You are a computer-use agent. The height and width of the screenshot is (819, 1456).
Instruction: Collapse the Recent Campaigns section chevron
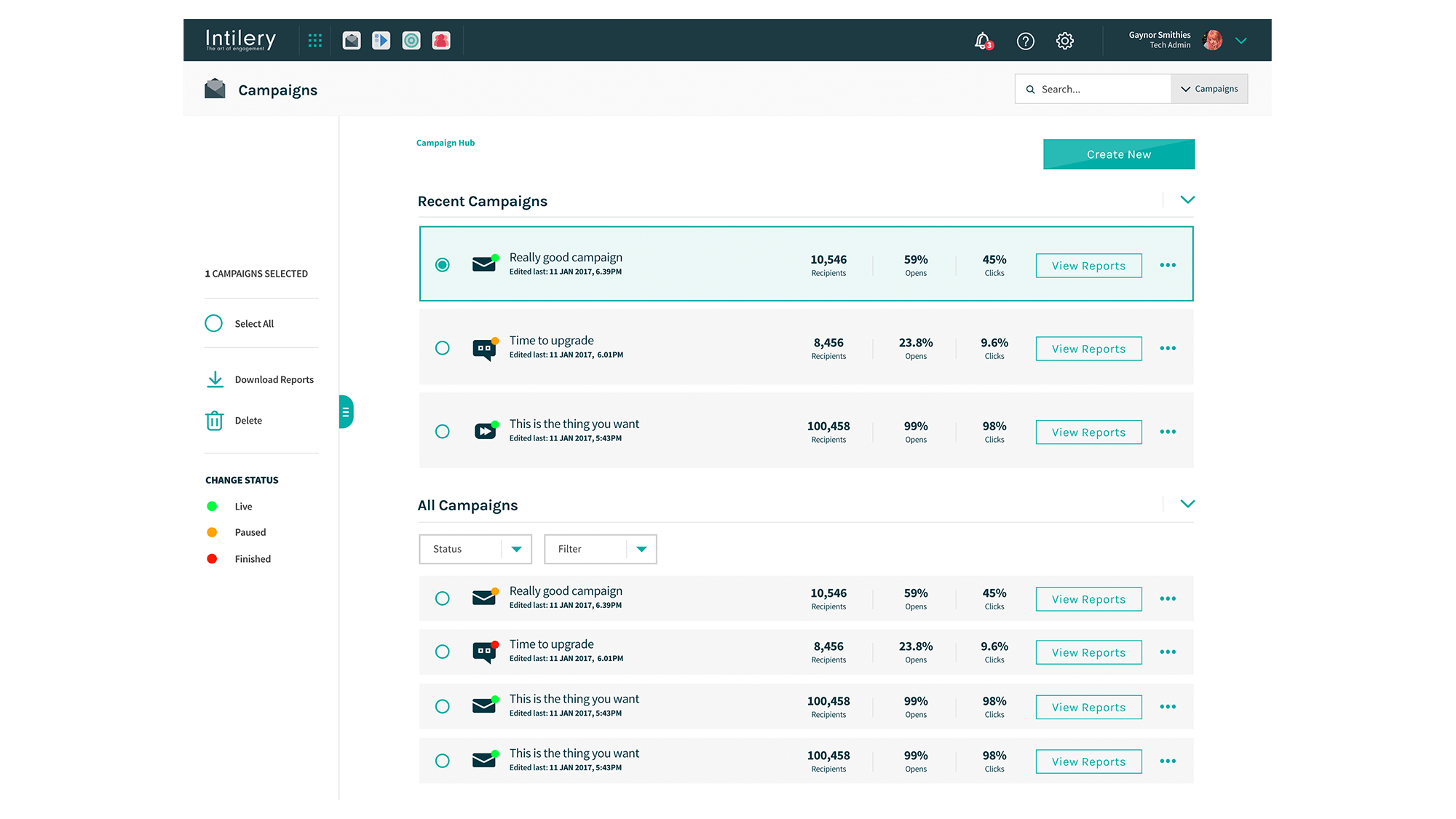(x=1187, y=200)
